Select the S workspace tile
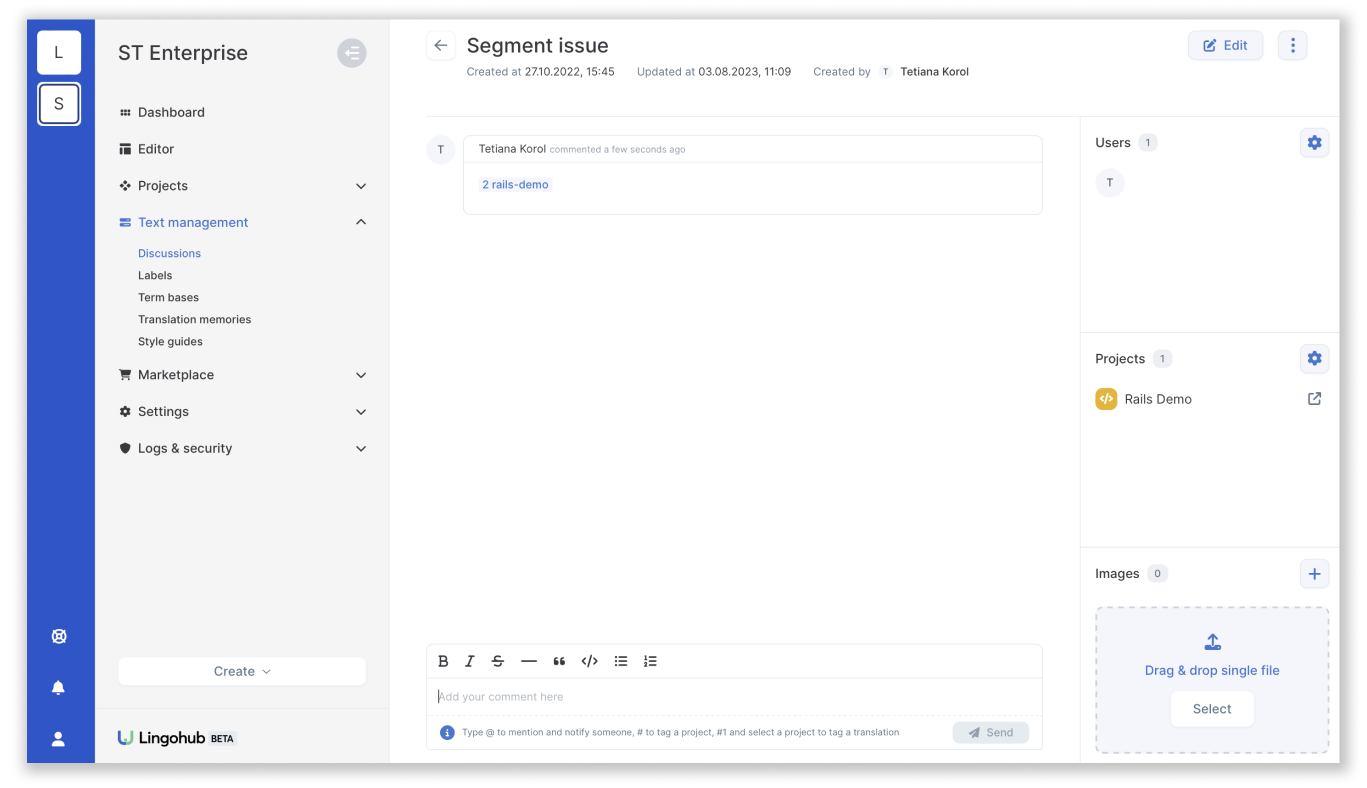1367x788 pixels. [59, 104]
